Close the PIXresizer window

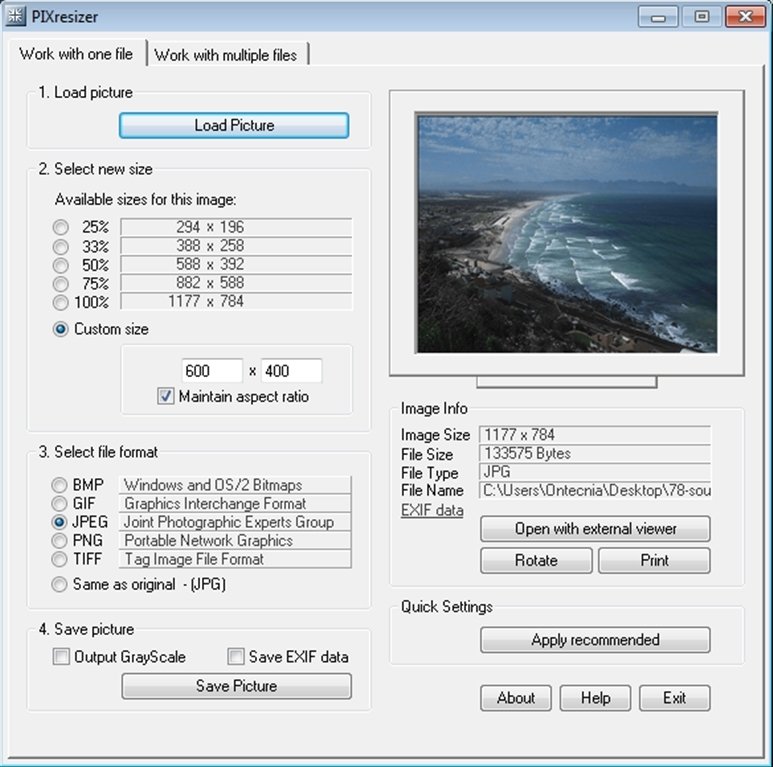click(x=745, y=17)
